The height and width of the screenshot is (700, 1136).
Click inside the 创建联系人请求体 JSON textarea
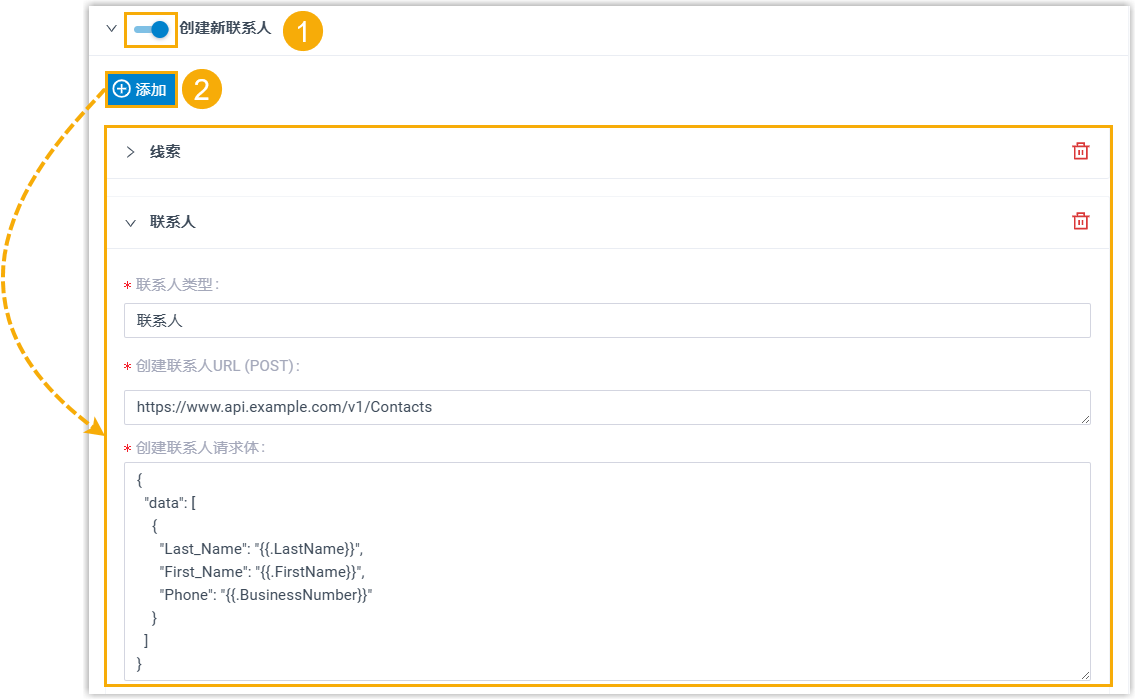607,570
